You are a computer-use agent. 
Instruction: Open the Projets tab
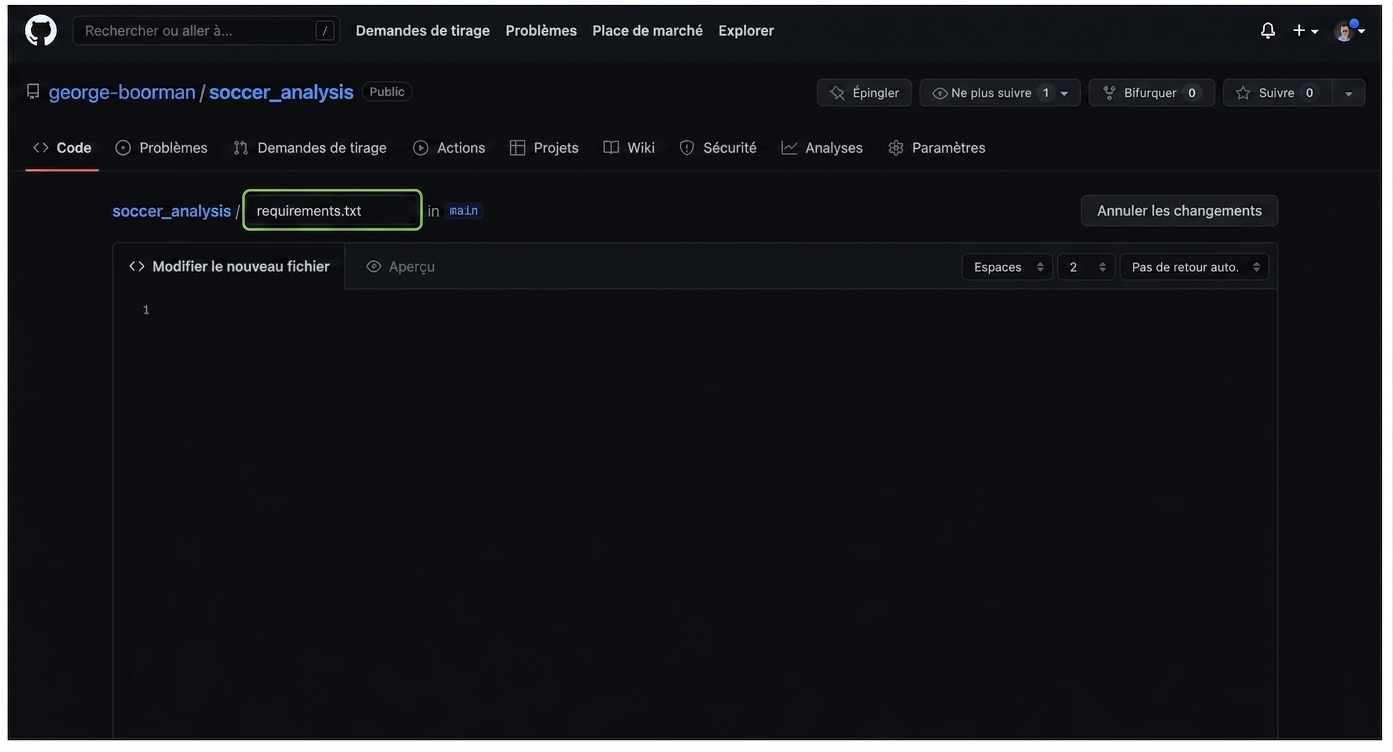tap(544, 148)
